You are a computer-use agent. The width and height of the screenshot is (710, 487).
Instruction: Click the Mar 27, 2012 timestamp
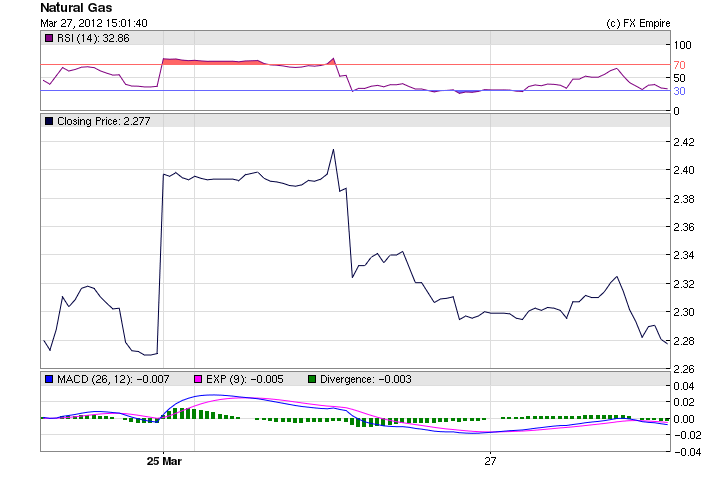(94, 23)
